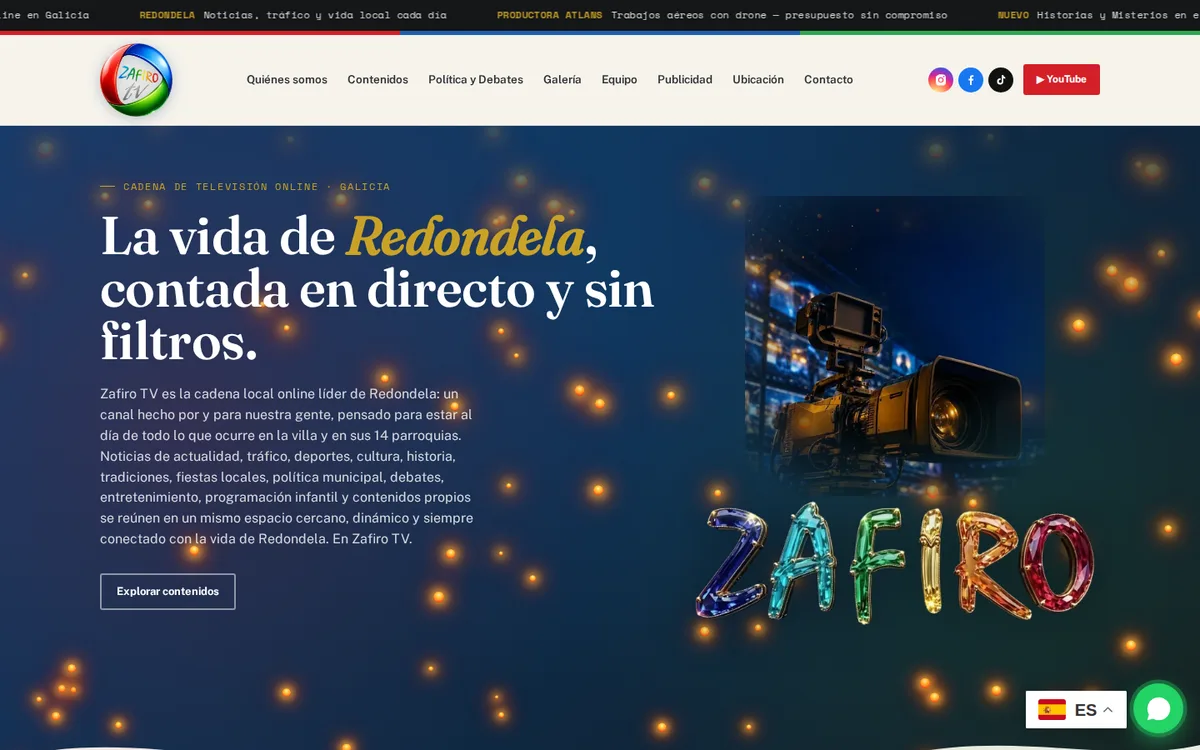
Task: Click the red YouTube button
Action: coord(1061,80)
